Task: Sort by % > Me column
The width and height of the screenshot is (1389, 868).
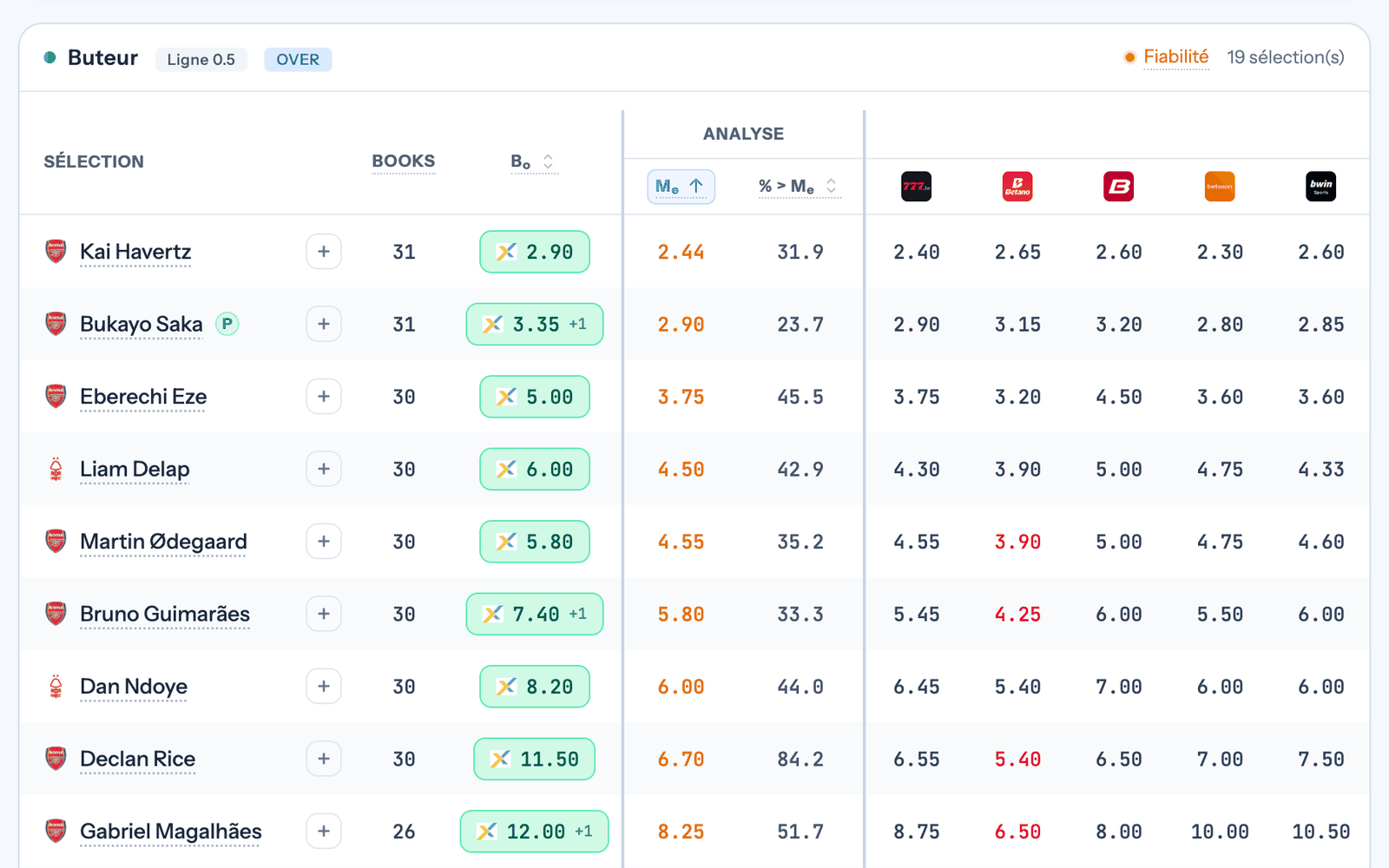Action: [x=799, y=187]
